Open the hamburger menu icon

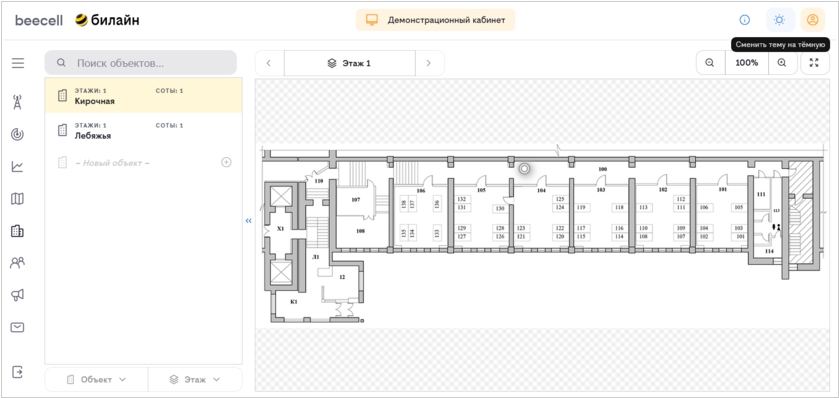[x=18, y=63]
